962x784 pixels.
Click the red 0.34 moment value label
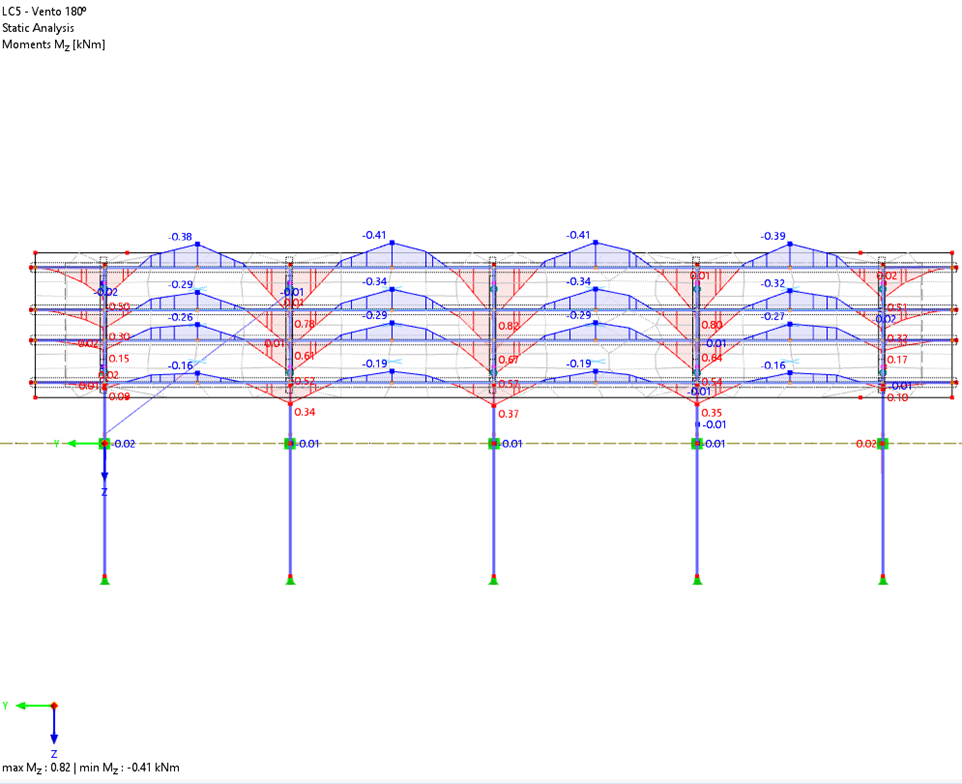pyautogui.click(x=305, y=412)
